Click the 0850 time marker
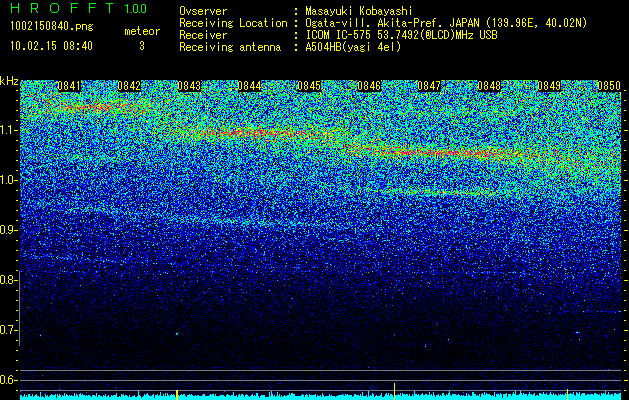This screenshot has height=400, width=629. pos(609,86)
